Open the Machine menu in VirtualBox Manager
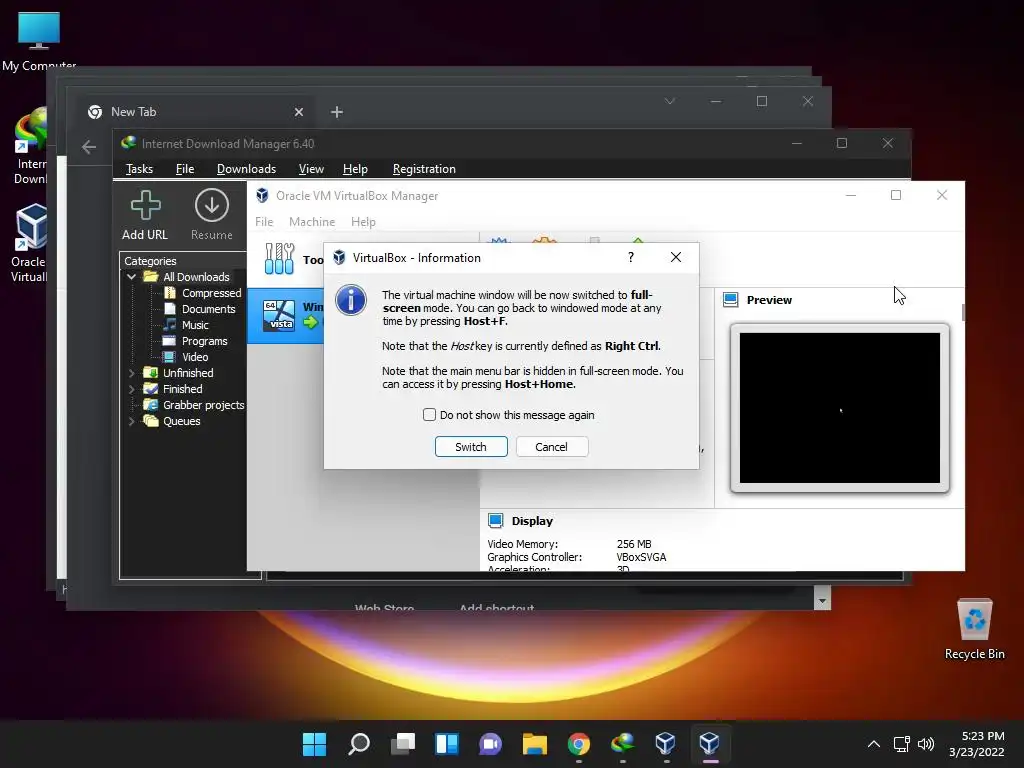This screenshot has height=768, width=1024. (x=312, y=222)
